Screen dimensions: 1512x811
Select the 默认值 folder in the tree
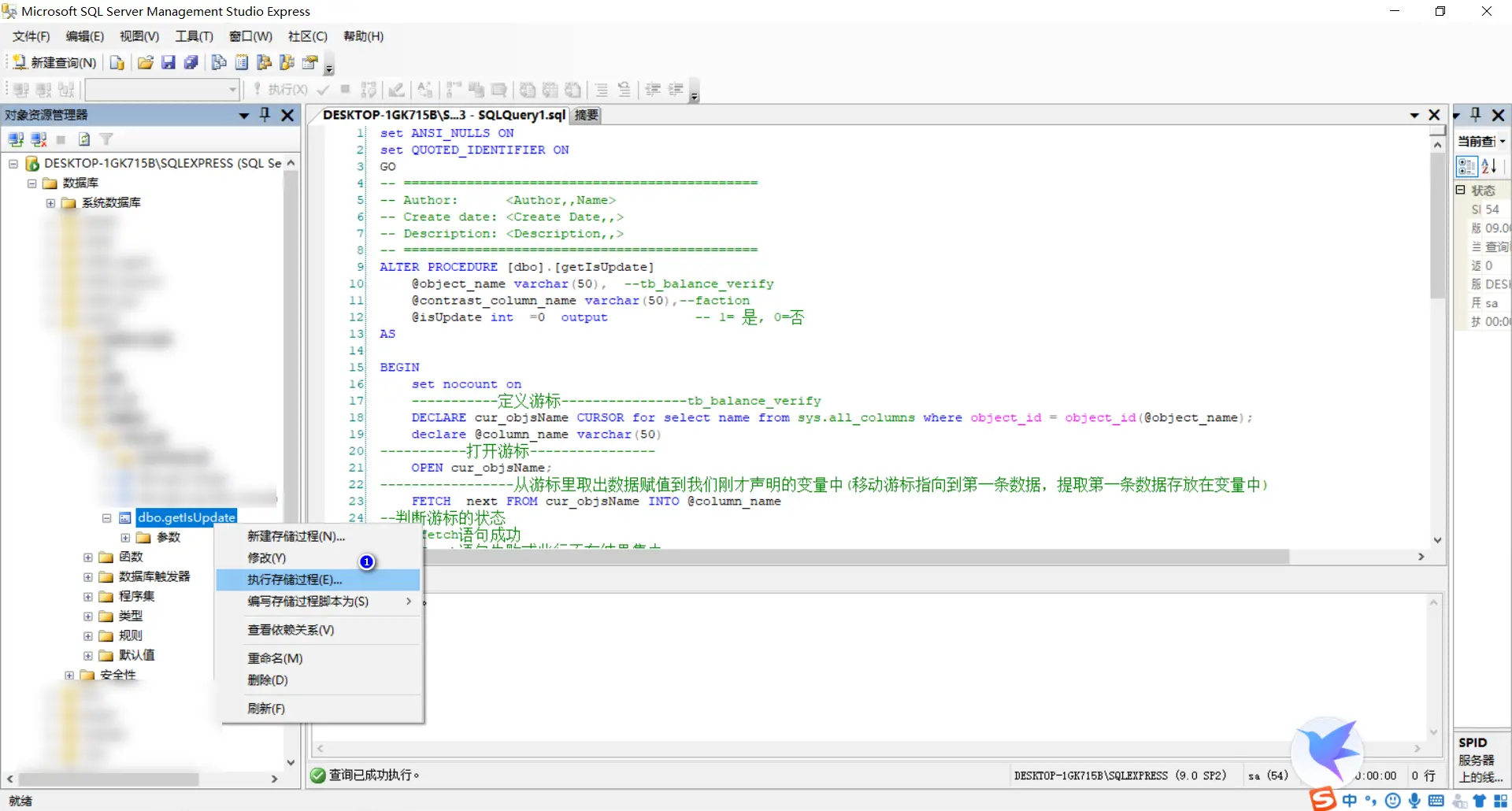[137, 655]
